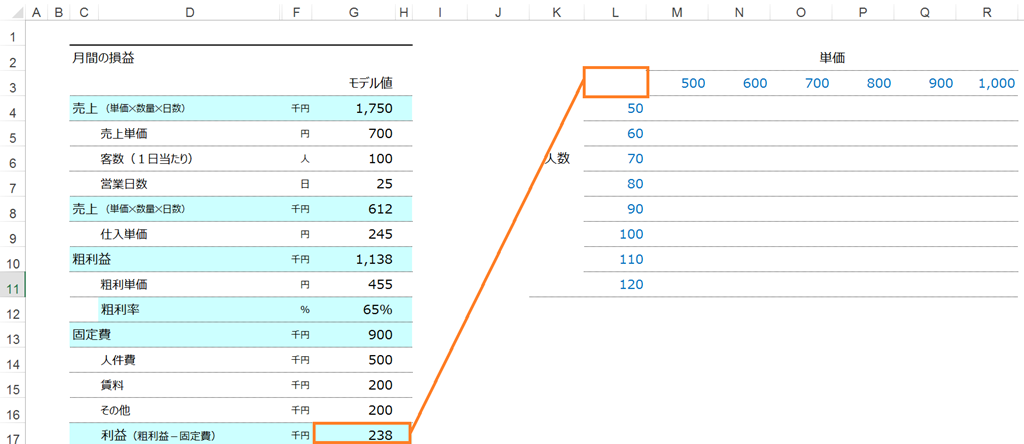Select unit price cell showing 700
Image resolution: width=1024 pixels, height=444 pixels.
pos(362,134)
